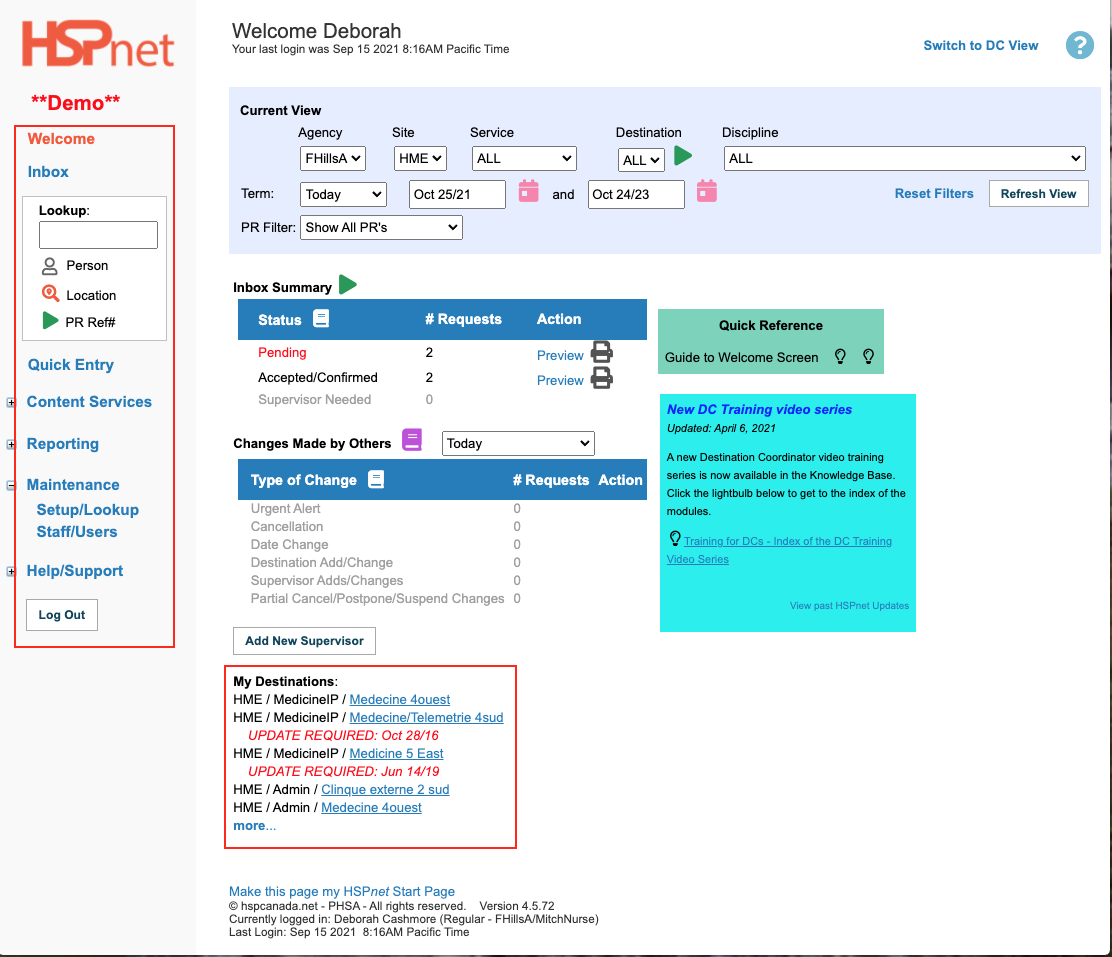Viewport: 1112px width, 957px height.
Task: Click Preview link for Accepted/Confirmed requests
Action: 560,380
